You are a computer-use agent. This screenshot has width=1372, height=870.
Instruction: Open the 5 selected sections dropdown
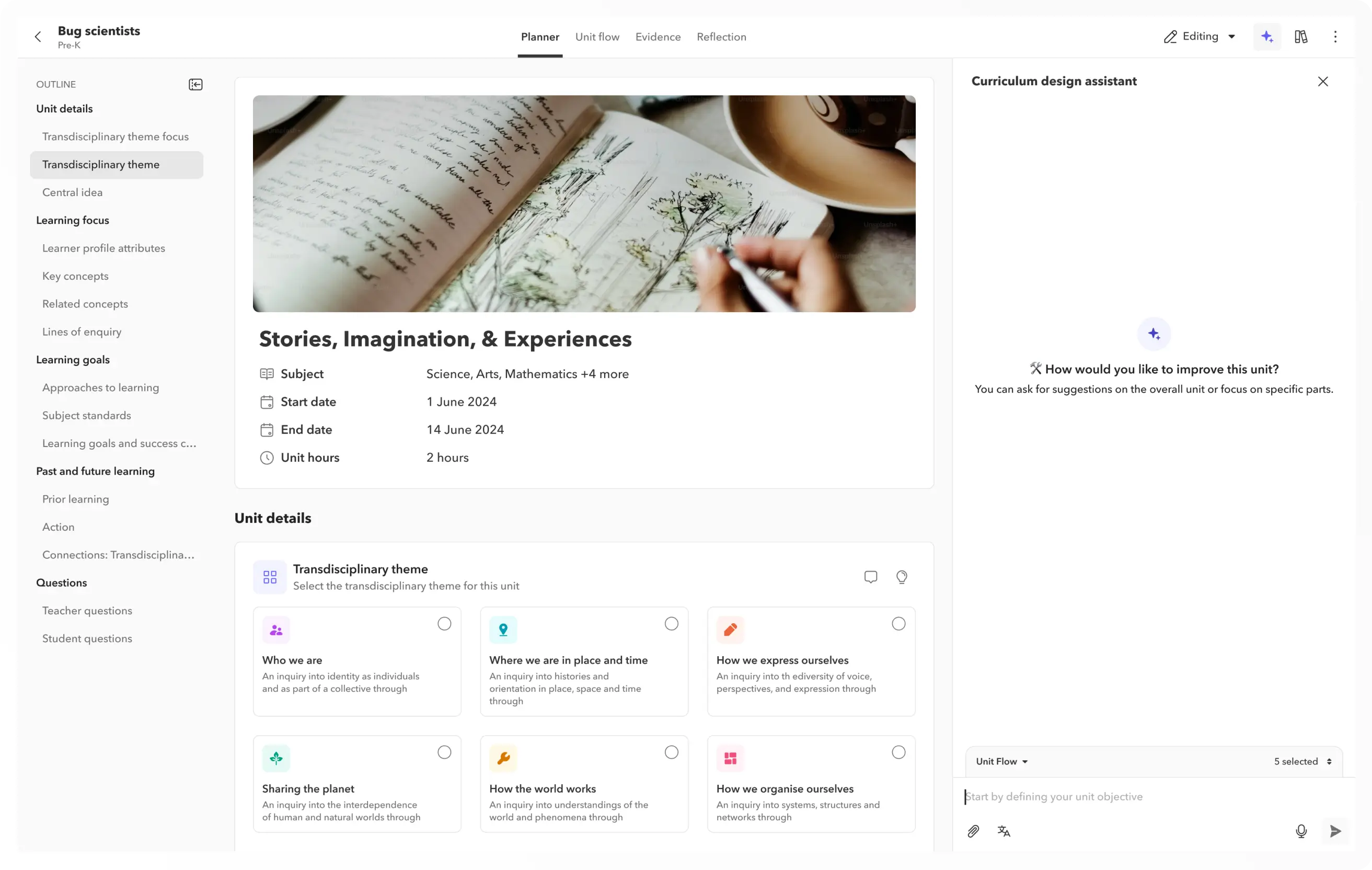coord(1302,761)
